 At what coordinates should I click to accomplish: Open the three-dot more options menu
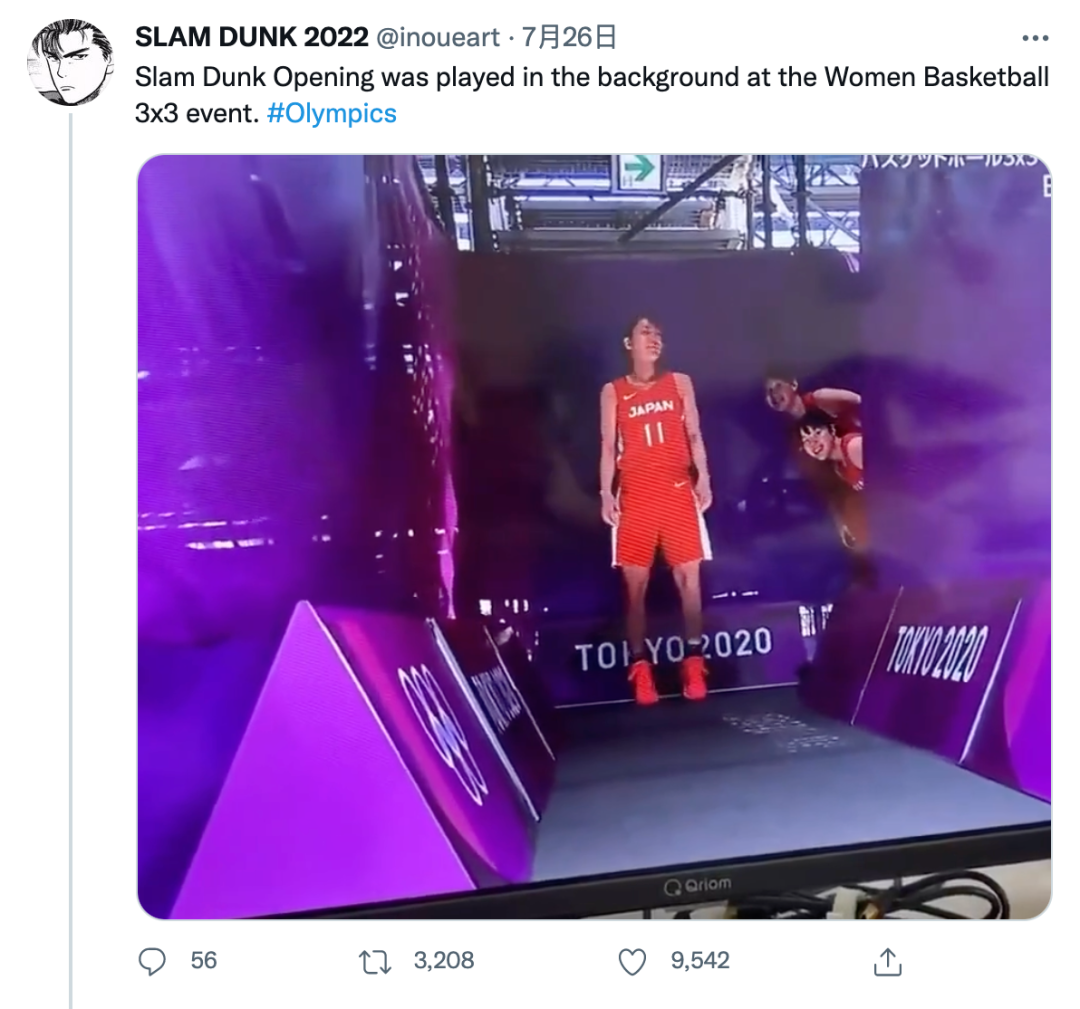[1035, 38]
